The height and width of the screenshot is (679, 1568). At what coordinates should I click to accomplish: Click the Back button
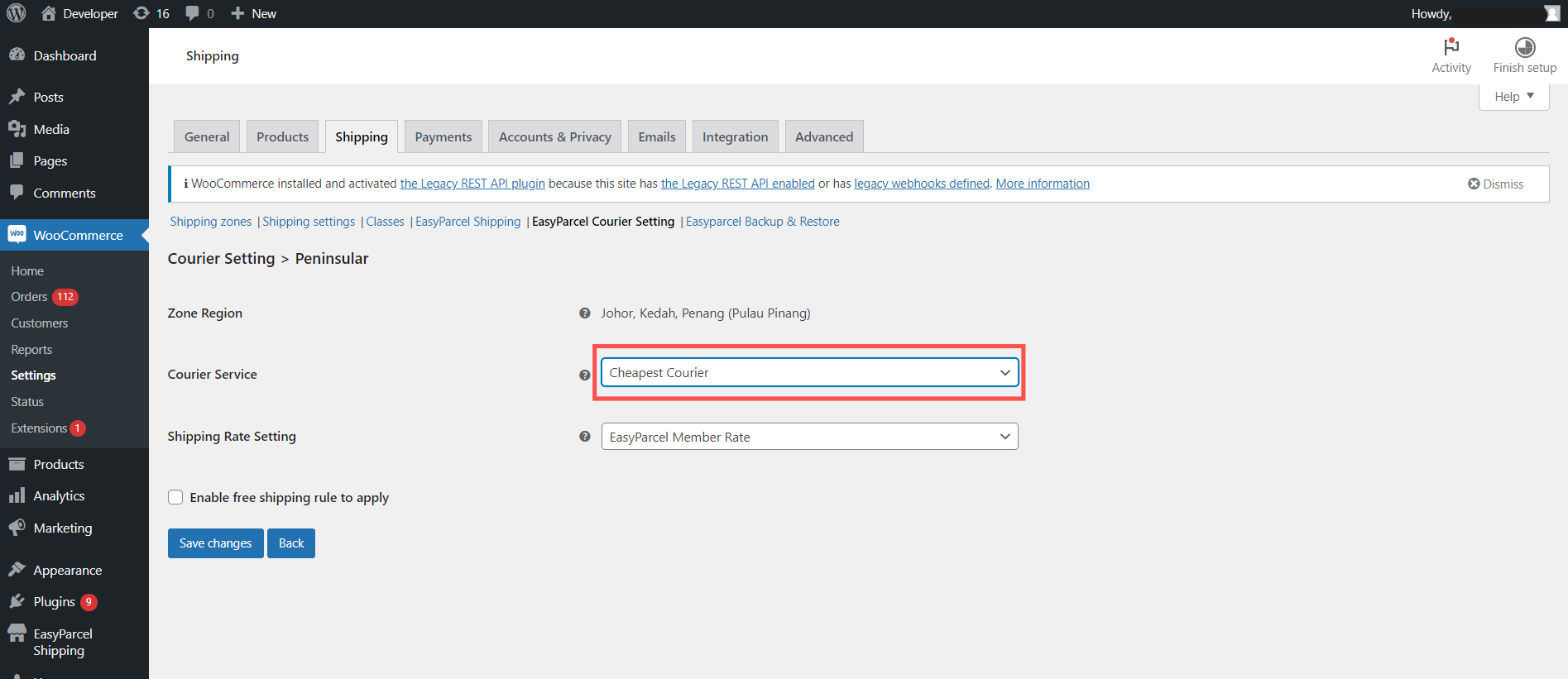291,543
